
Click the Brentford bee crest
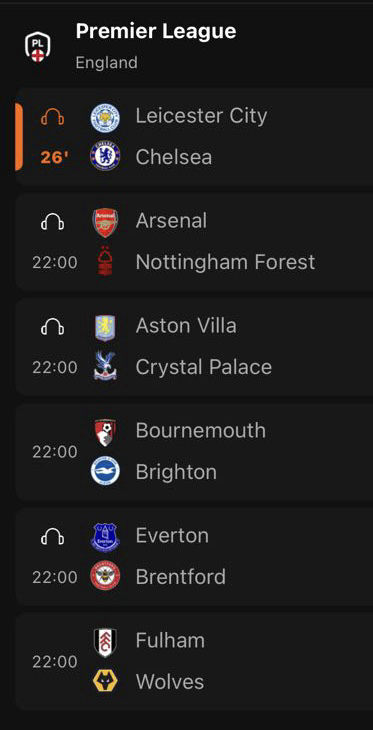[x=105, y=576]
